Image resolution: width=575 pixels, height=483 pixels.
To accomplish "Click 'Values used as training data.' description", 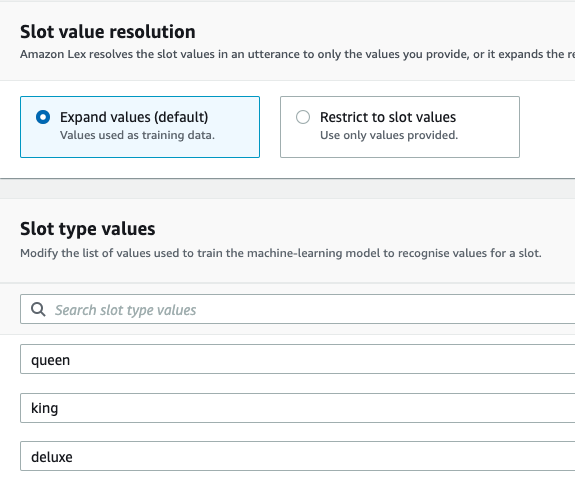I will (138, 135).
